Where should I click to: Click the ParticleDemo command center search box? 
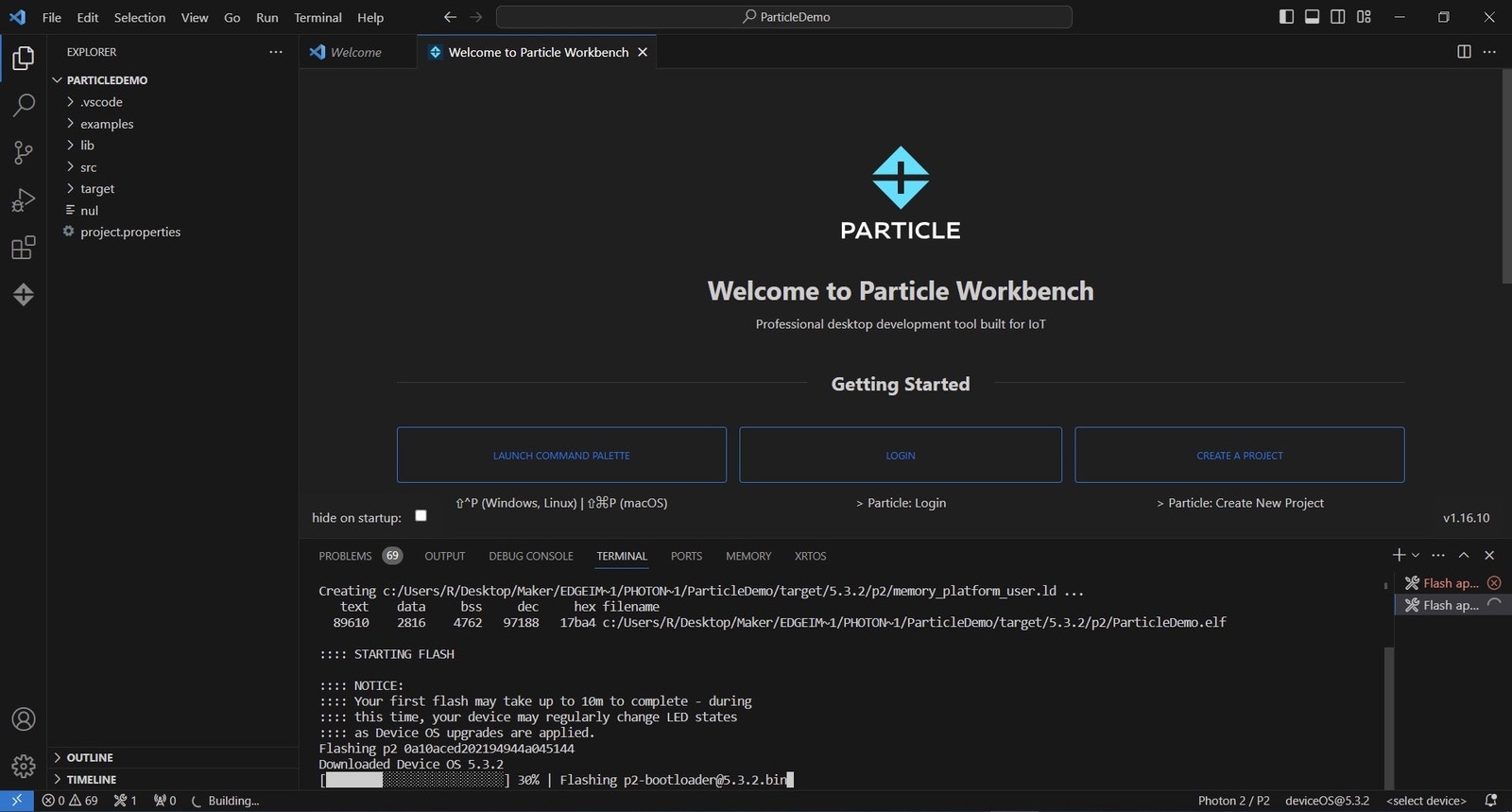784,17
